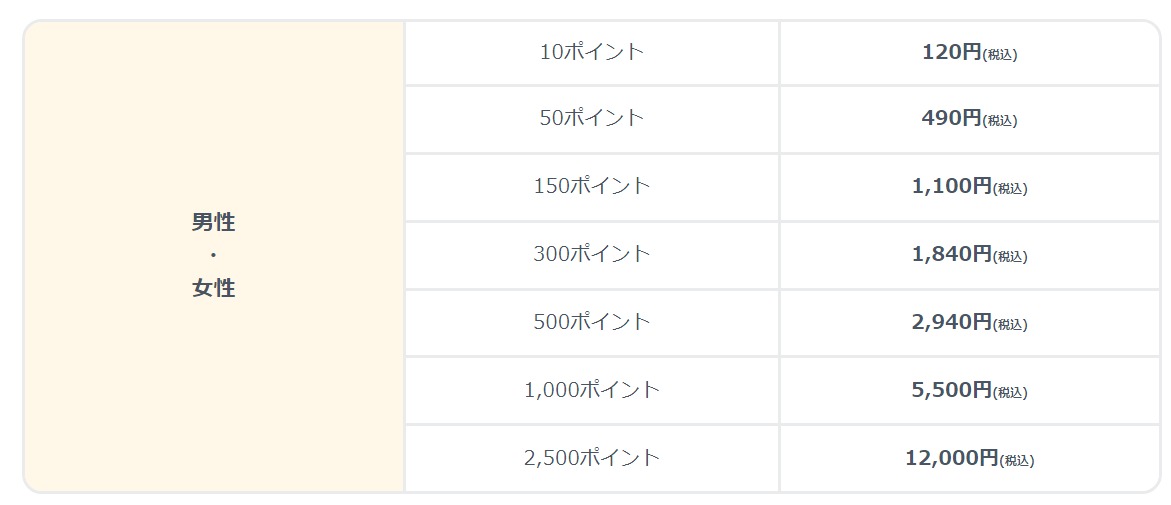Select the 490円 price cell
The image size is (1171, 505).
969,119
